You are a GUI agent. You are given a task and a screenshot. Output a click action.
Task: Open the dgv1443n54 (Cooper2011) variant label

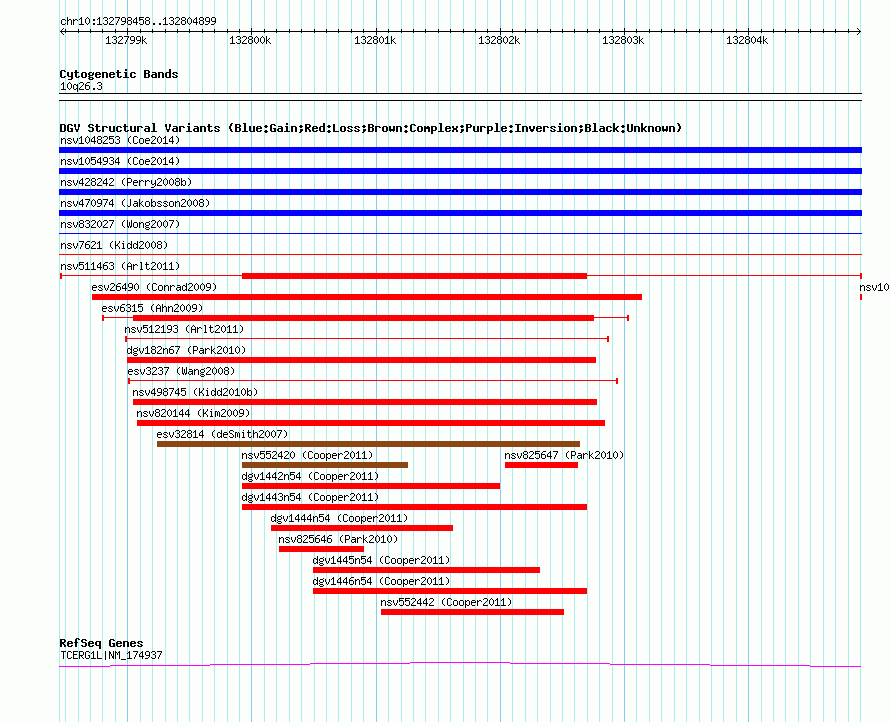[x=310, y=497]
